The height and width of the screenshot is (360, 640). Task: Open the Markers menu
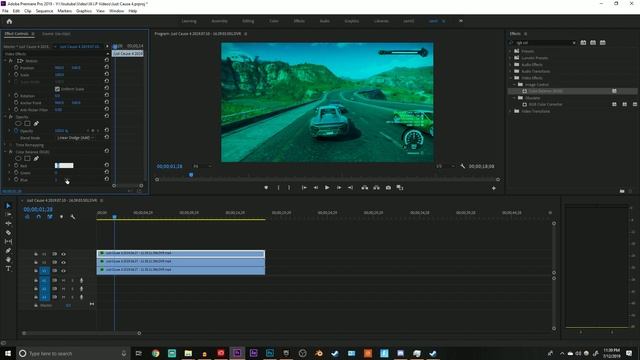click(x=64, y=11)
